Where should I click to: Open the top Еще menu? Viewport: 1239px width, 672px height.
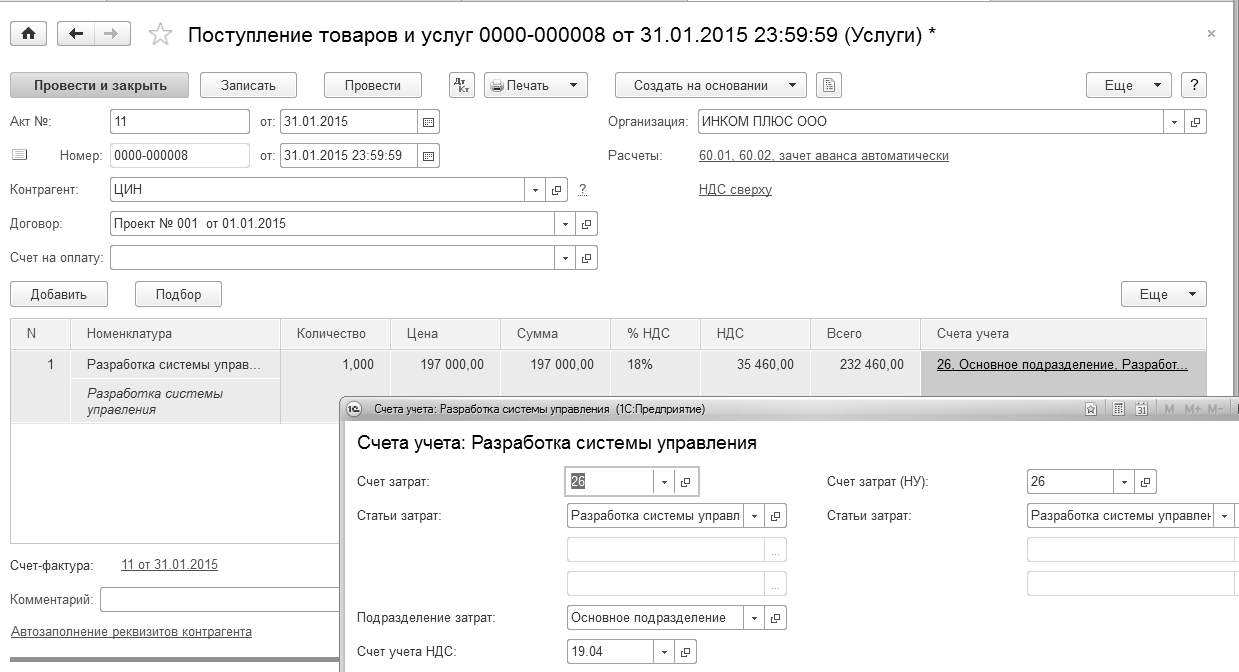(1129, 85)
